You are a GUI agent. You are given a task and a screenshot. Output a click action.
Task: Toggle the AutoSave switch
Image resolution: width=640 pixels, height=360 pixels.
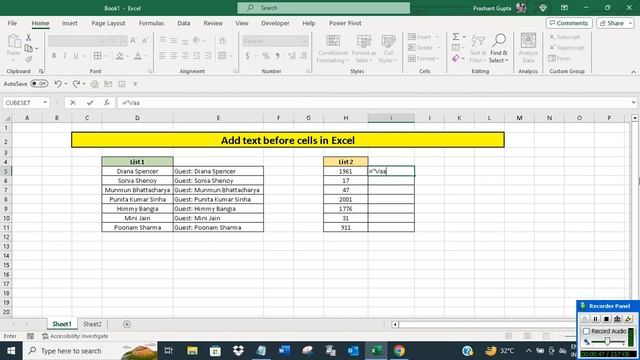coord(39,84)
